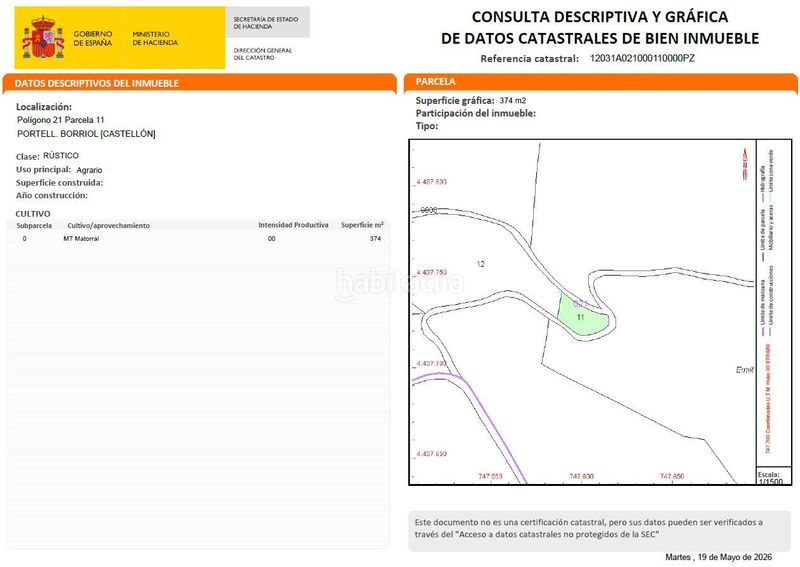The image size is (800, 567).
Task: Click the Spanish coat of arms emblem
Action: coord(43,37)
